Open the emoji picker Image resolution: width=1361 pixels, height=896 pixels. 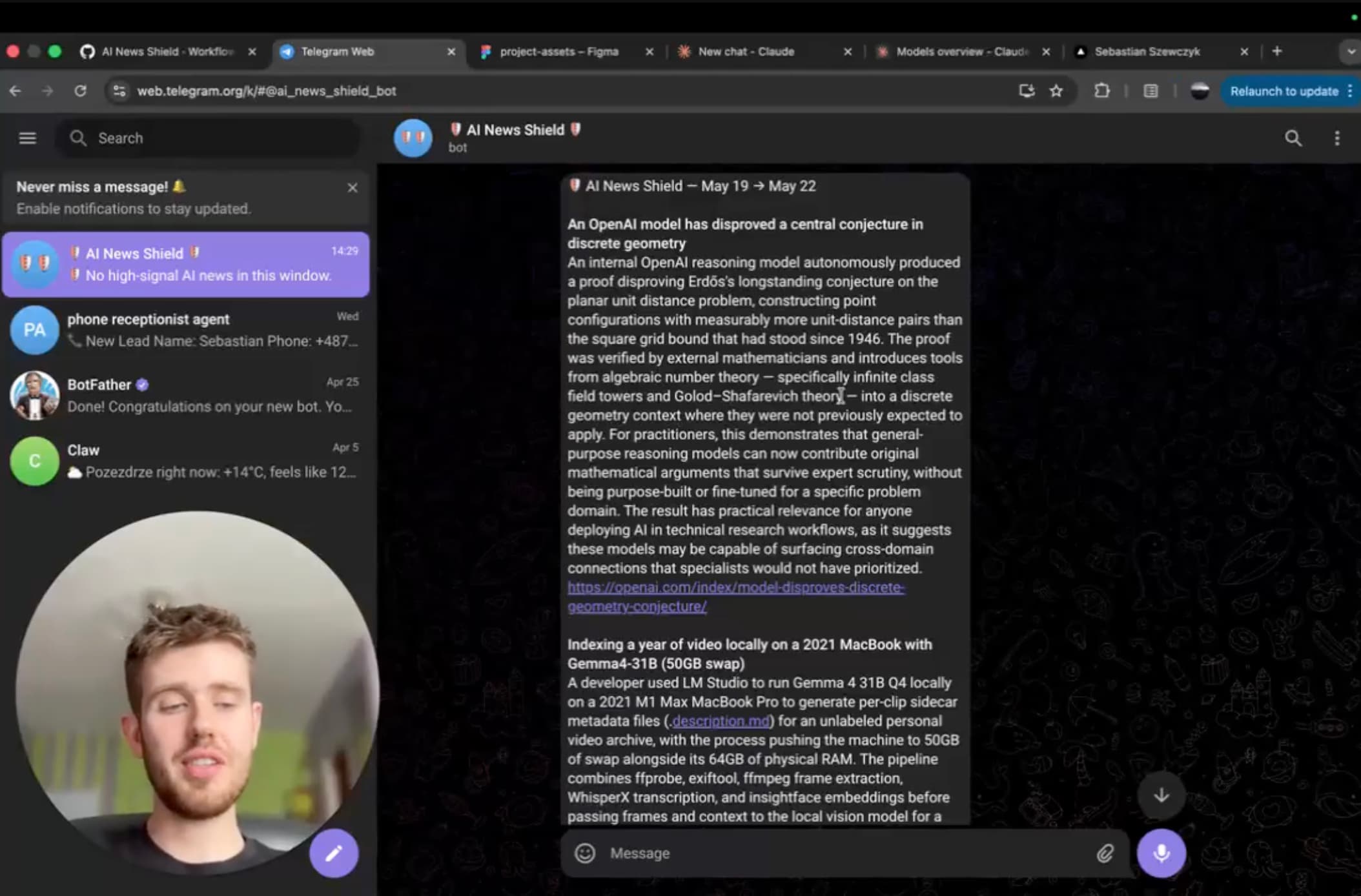click(x=585, y=853)
